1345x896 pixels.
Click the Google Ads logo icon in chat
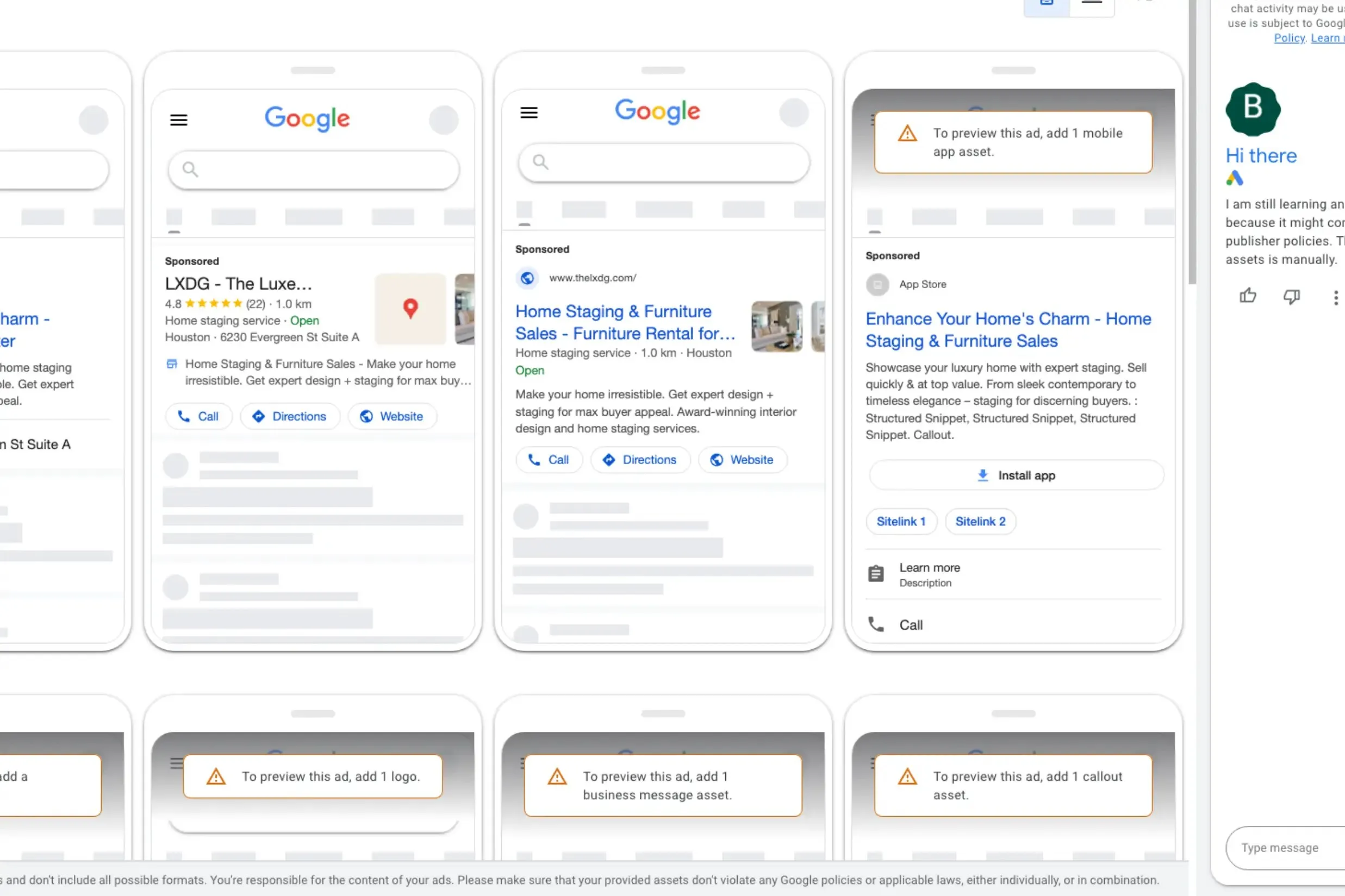(1235, 178)
